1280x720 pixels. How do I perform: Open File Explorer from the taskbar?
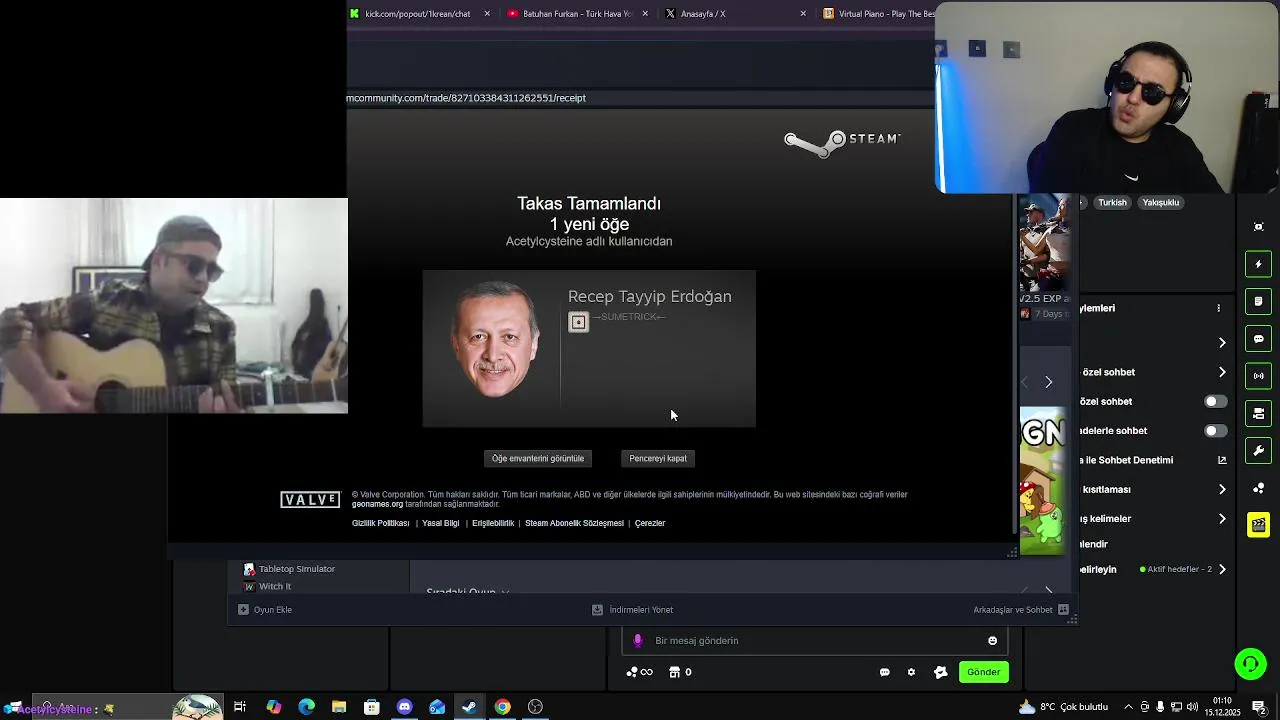(339, 707)
